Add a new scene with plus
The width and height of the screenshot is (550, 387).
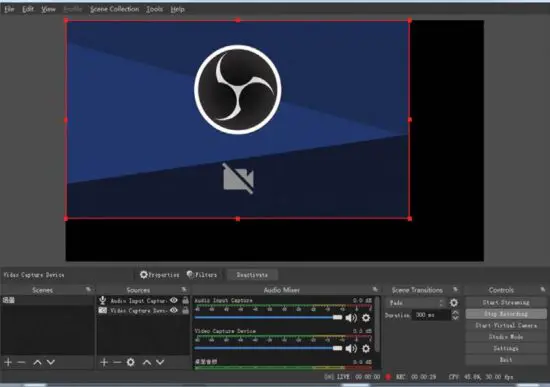pyautogui.click(x=8, y=362)
